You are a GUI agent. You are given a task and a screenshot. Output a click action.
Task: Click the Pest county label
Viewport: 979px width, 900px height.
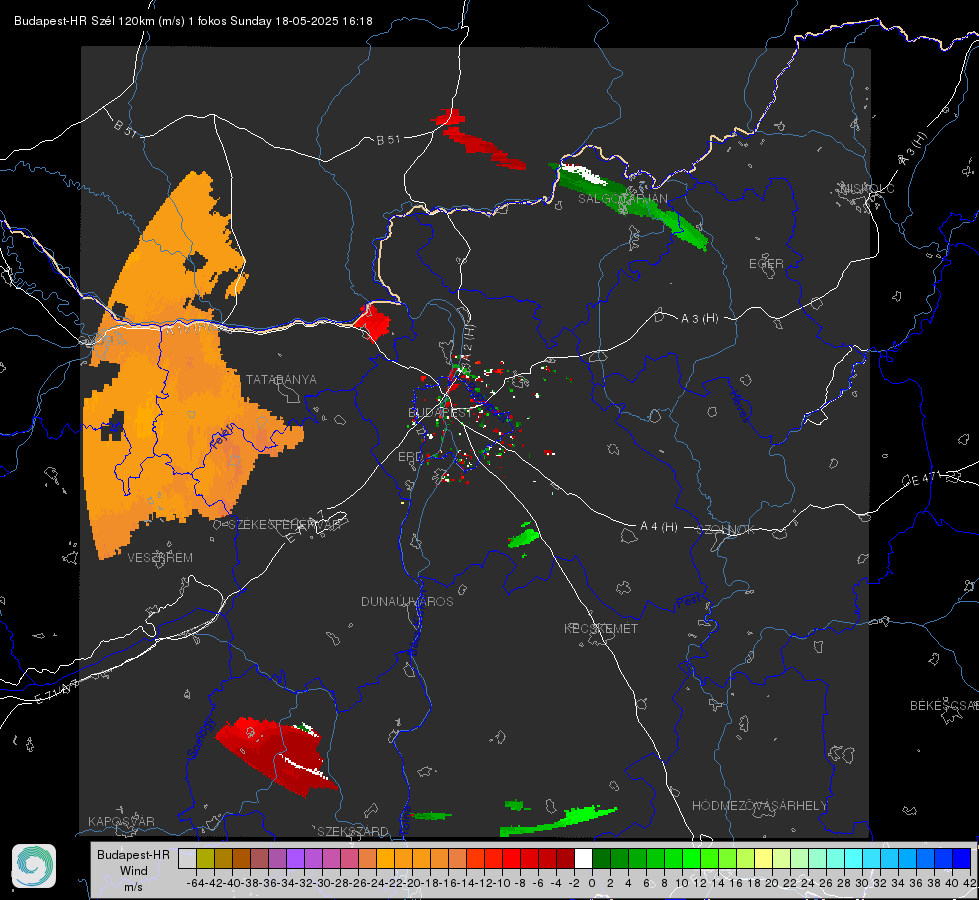689,602
